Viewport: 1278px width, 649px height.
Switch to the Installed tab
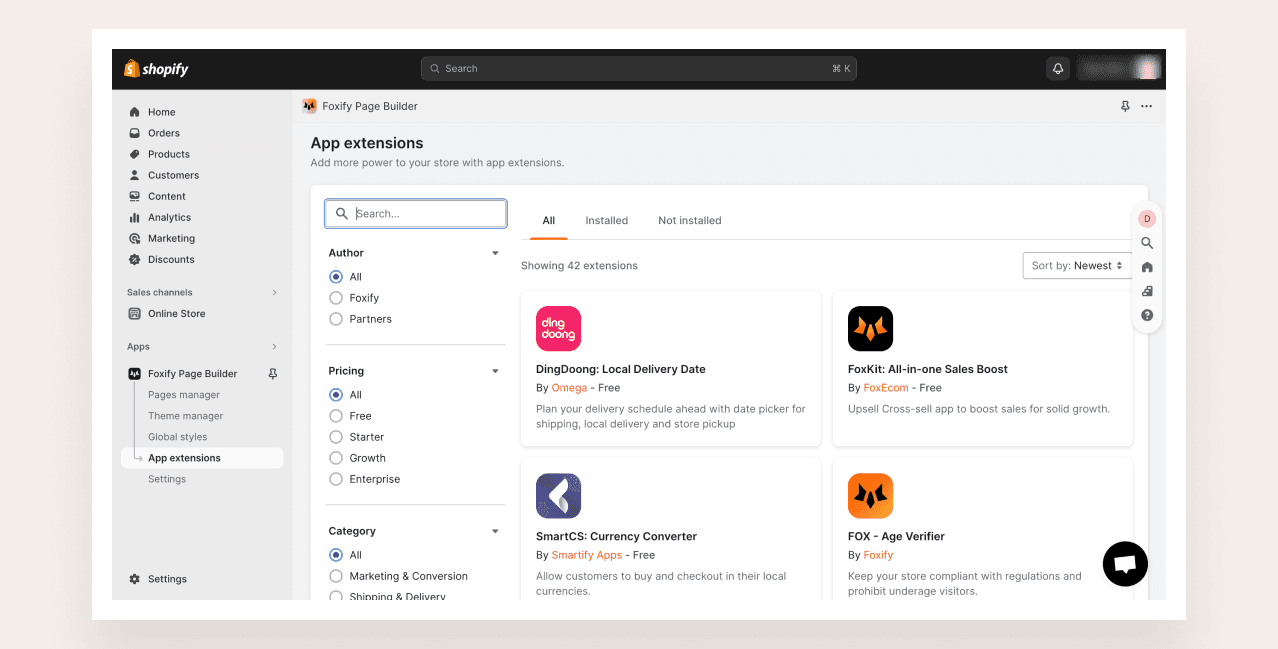point(606,220)
